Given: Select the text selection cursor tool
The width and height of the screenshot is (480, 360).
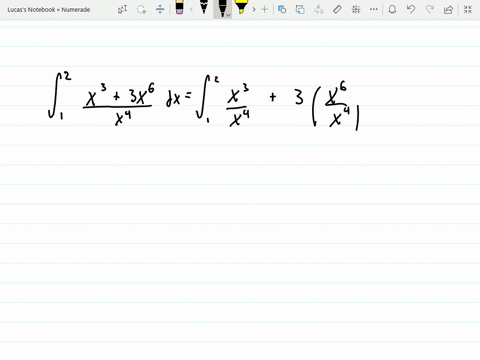Looking at the screenshot, I should coord(122,9).
